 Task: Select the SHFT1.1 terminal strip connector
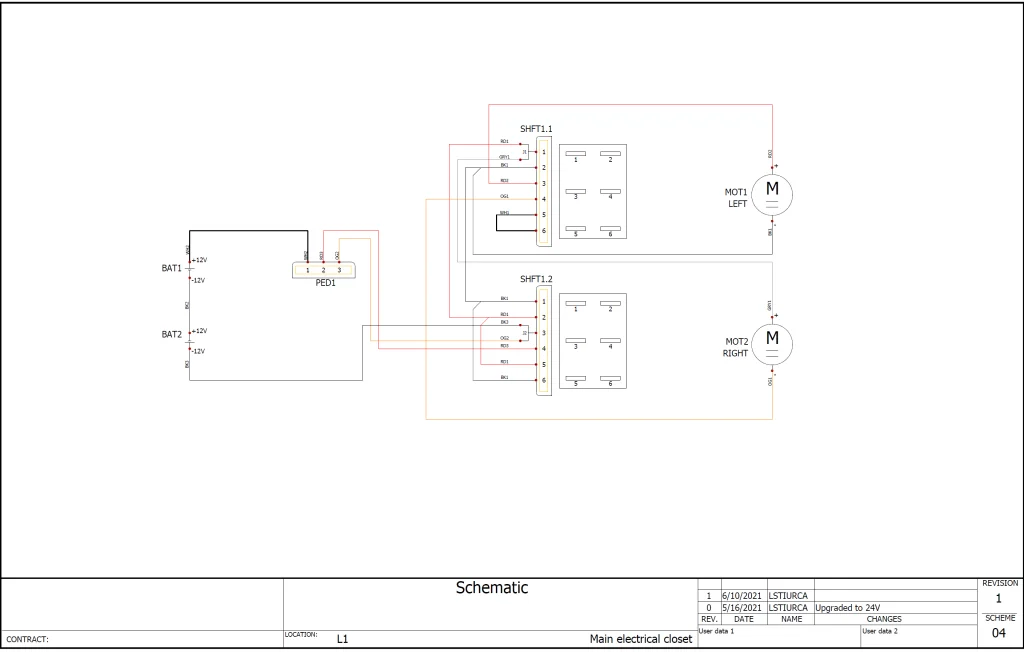544,191
